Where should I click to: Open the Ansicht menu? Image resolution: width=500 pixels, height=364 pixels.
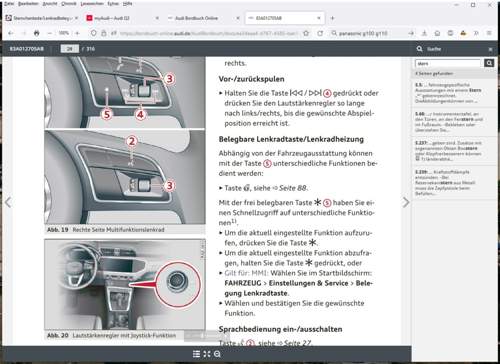pyautogui.click(x=50, y=4)
